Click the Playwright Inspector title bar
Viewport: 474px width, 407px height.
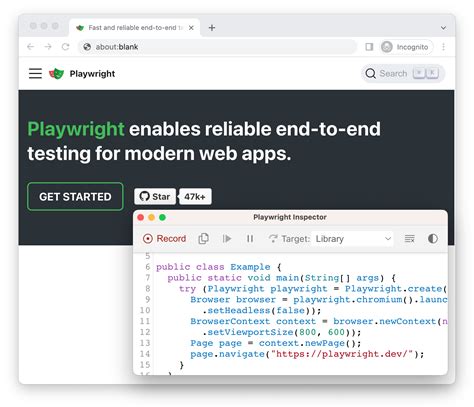coord(290,217)
